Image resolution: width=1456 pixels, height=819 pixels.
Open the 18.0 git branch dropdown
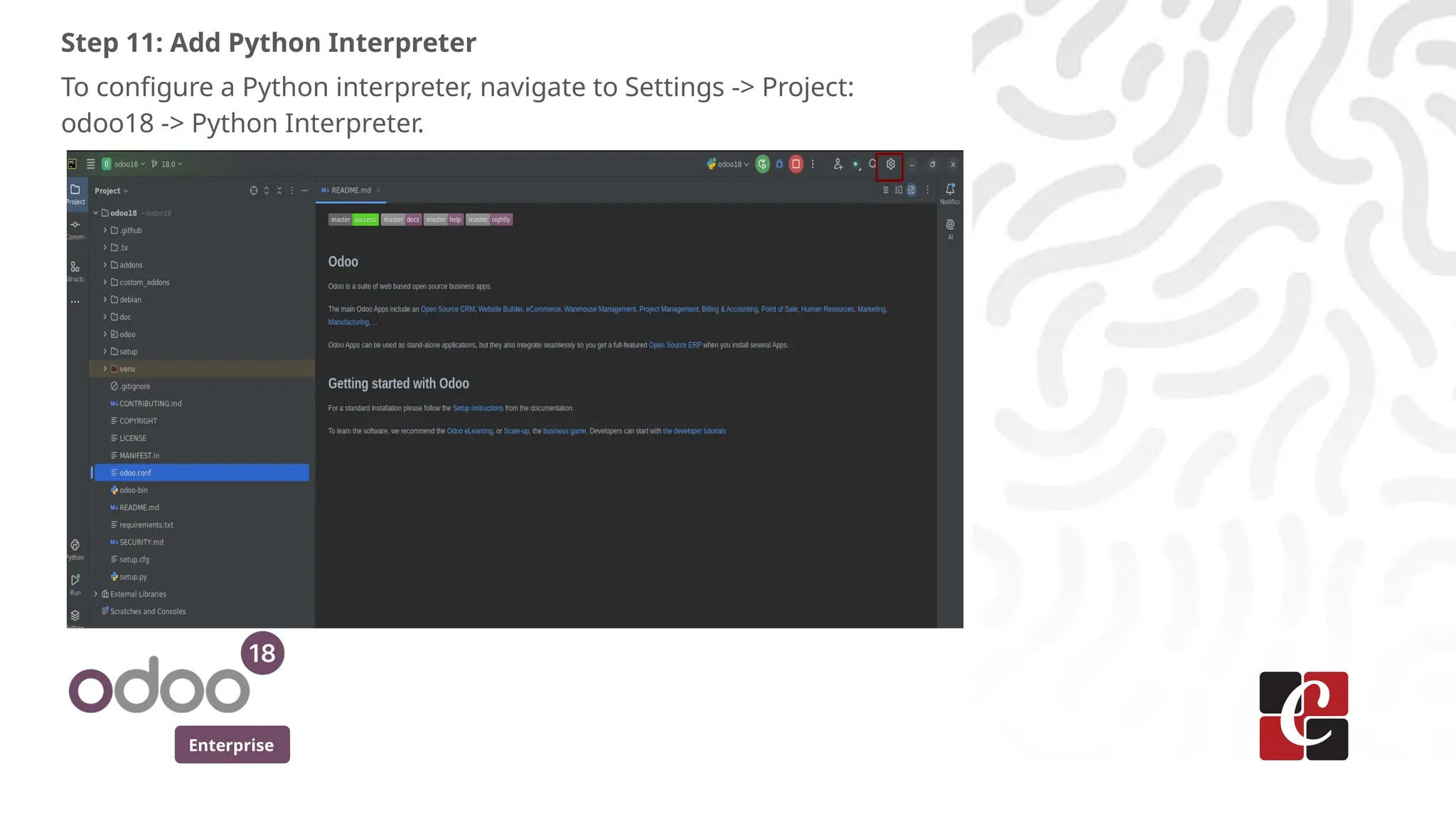(x=167, y=164)
